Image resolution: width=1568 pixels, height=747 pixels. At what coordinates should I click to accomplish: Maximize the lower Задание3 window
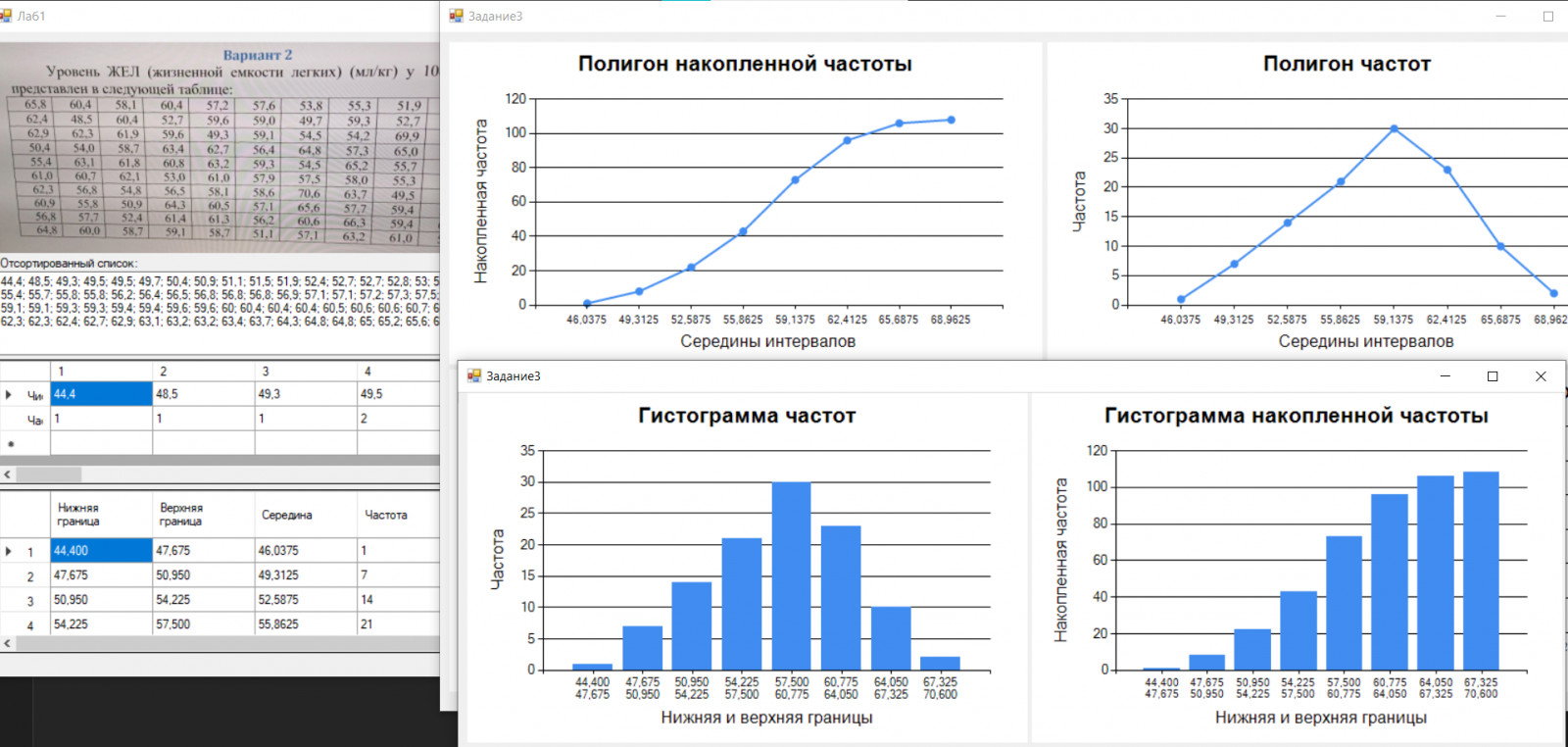1493,376
